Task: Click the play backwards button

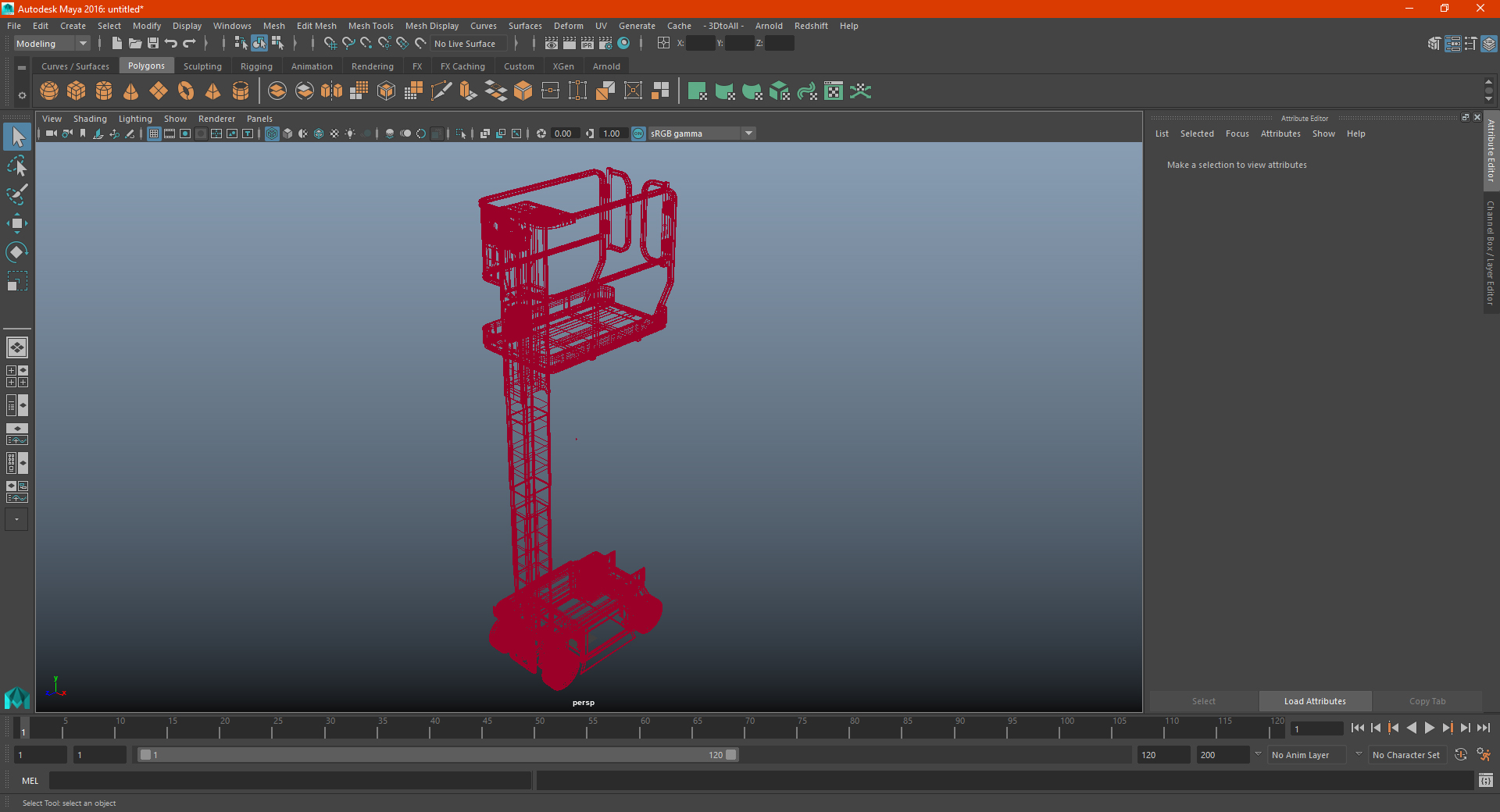Action: pyautogui.click(x=1412, y=728)
